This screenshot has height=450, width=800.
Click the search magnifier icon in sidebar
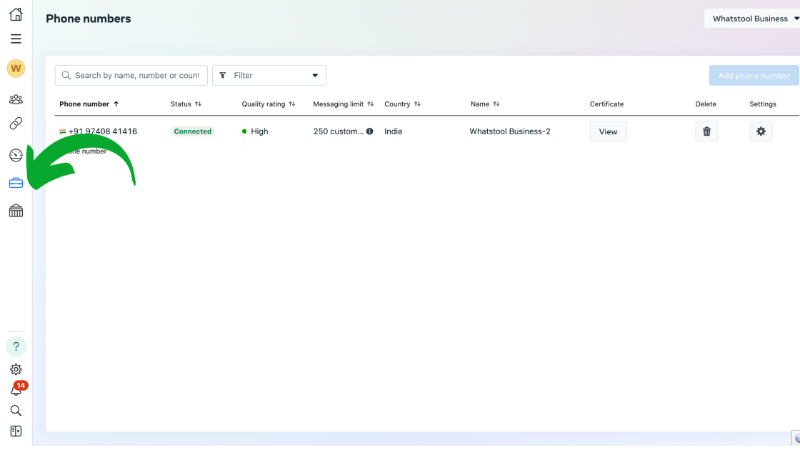click(x=15, y=410)
